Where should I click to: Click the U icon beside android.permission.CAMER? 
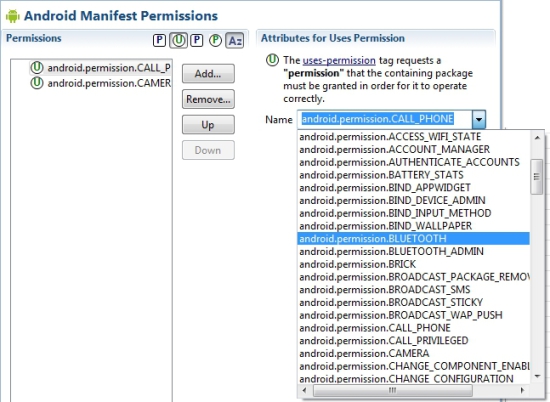coord(36,83)
